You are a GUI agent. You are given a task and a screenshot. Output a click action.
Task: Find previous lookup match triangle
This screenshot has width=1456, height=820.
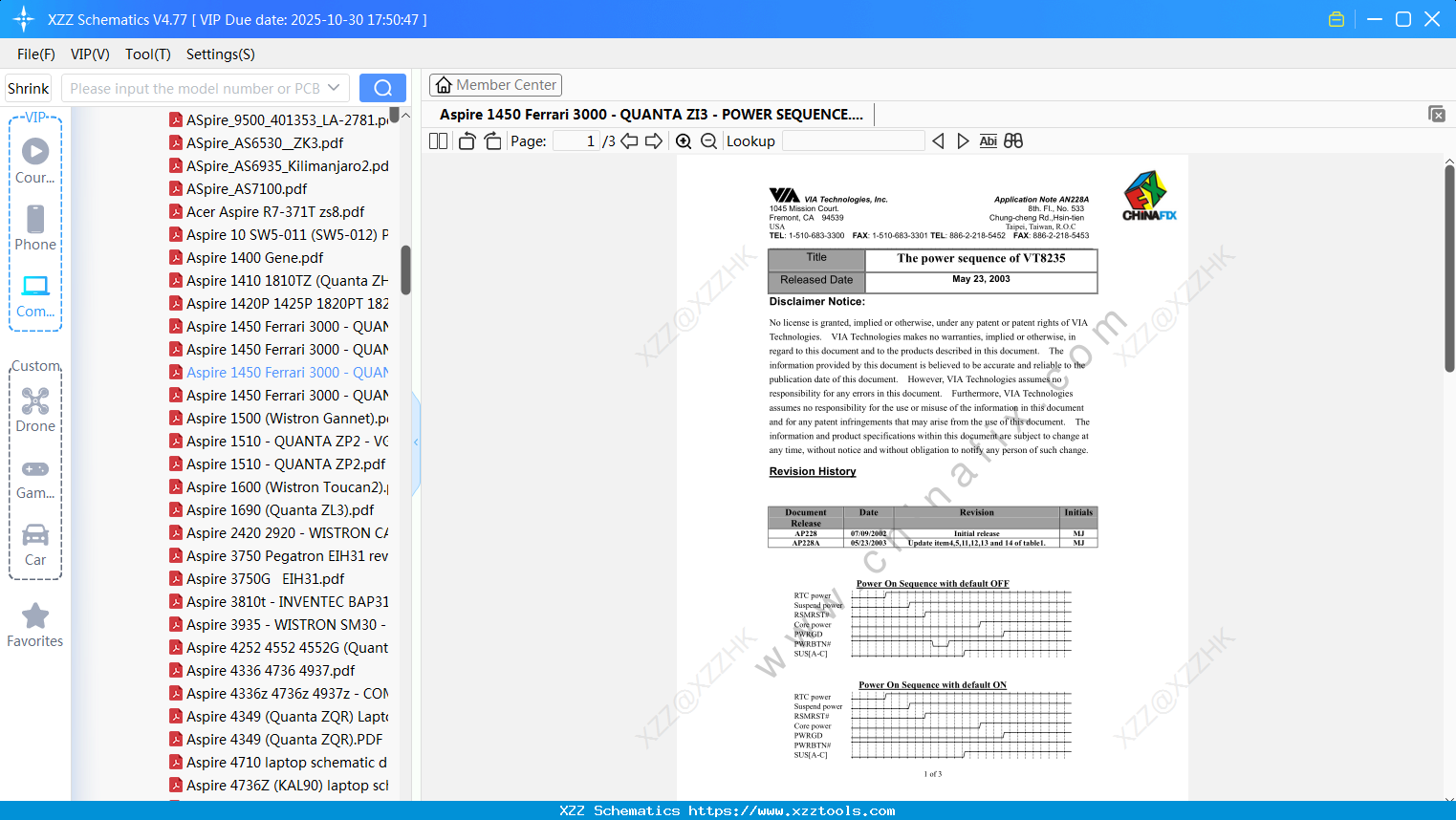tap(938, 141)
